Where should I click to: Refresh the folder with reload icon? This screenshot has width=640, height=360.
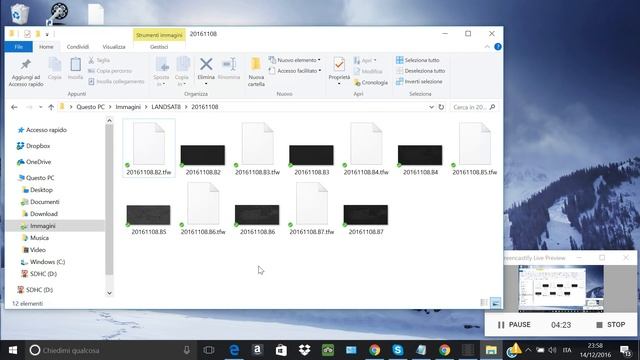click(x=441, y=107)
